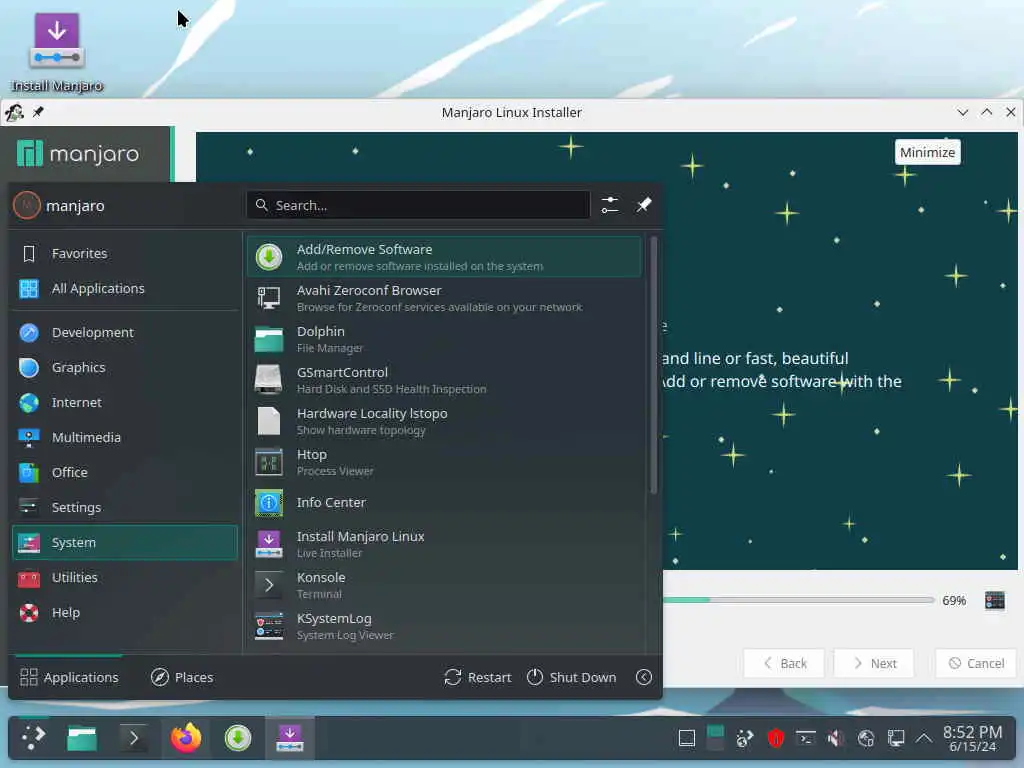
Task: Click the application list scrollbar
Action: [x=653, y=366]
